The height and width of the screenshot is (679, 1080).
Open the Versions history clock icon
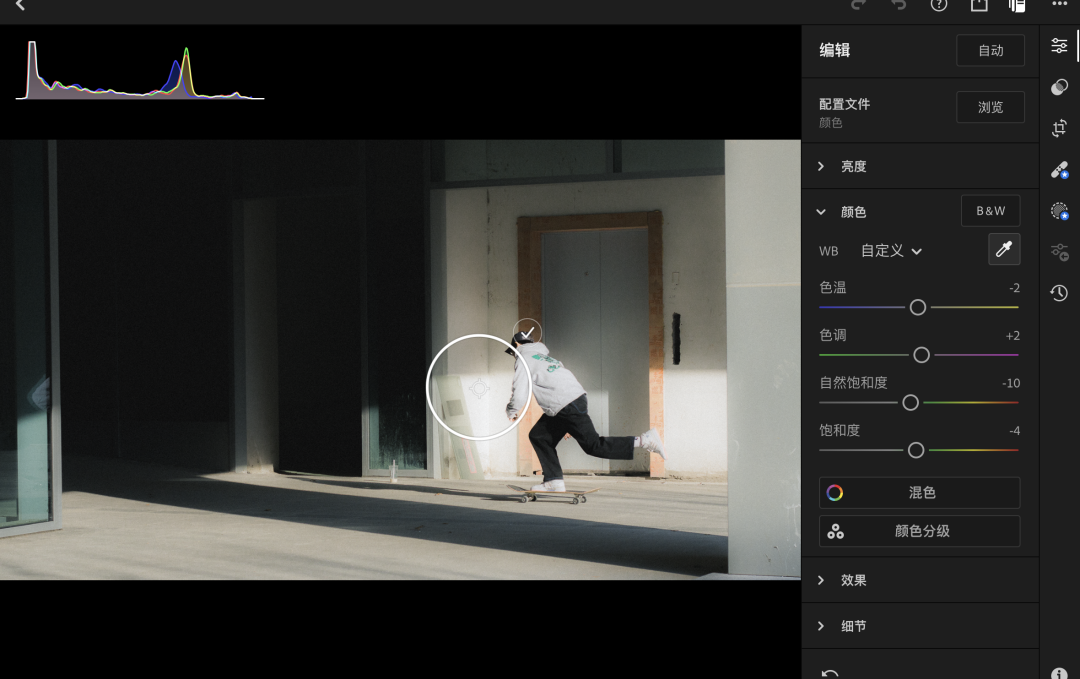(x=1059, y=293)
